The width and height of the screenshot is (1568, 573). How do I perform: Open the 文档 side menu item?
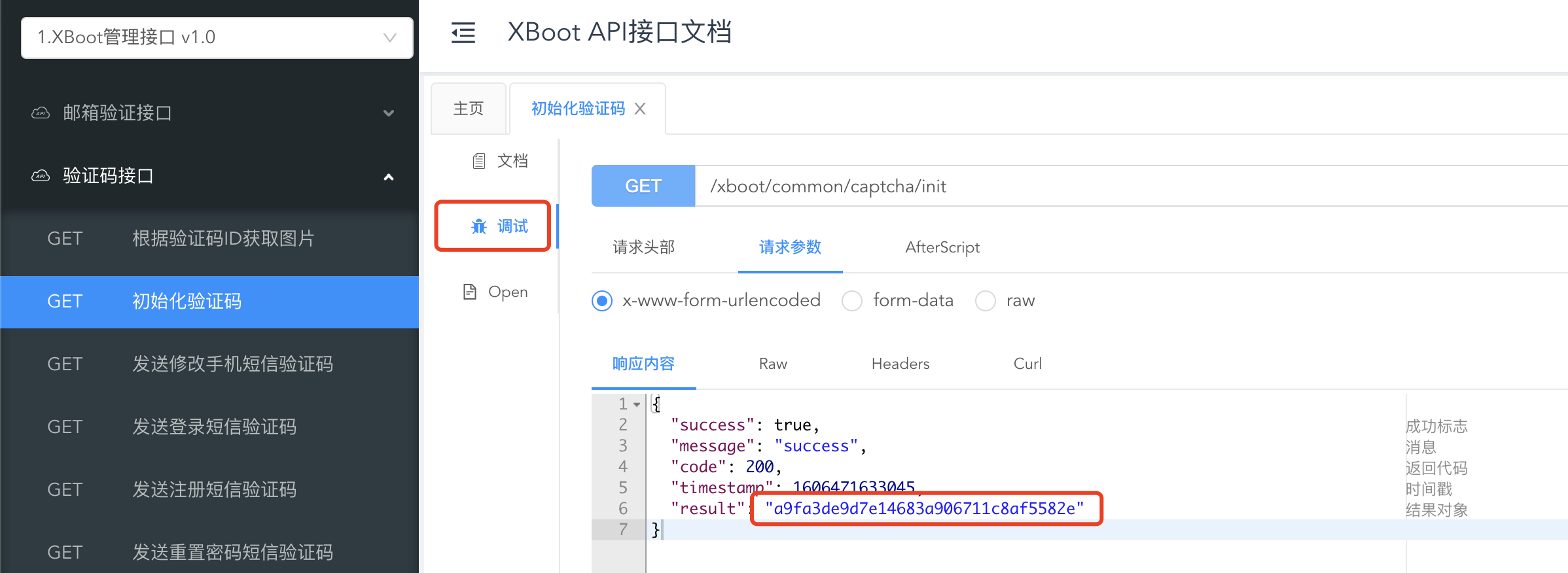point(500,161)
